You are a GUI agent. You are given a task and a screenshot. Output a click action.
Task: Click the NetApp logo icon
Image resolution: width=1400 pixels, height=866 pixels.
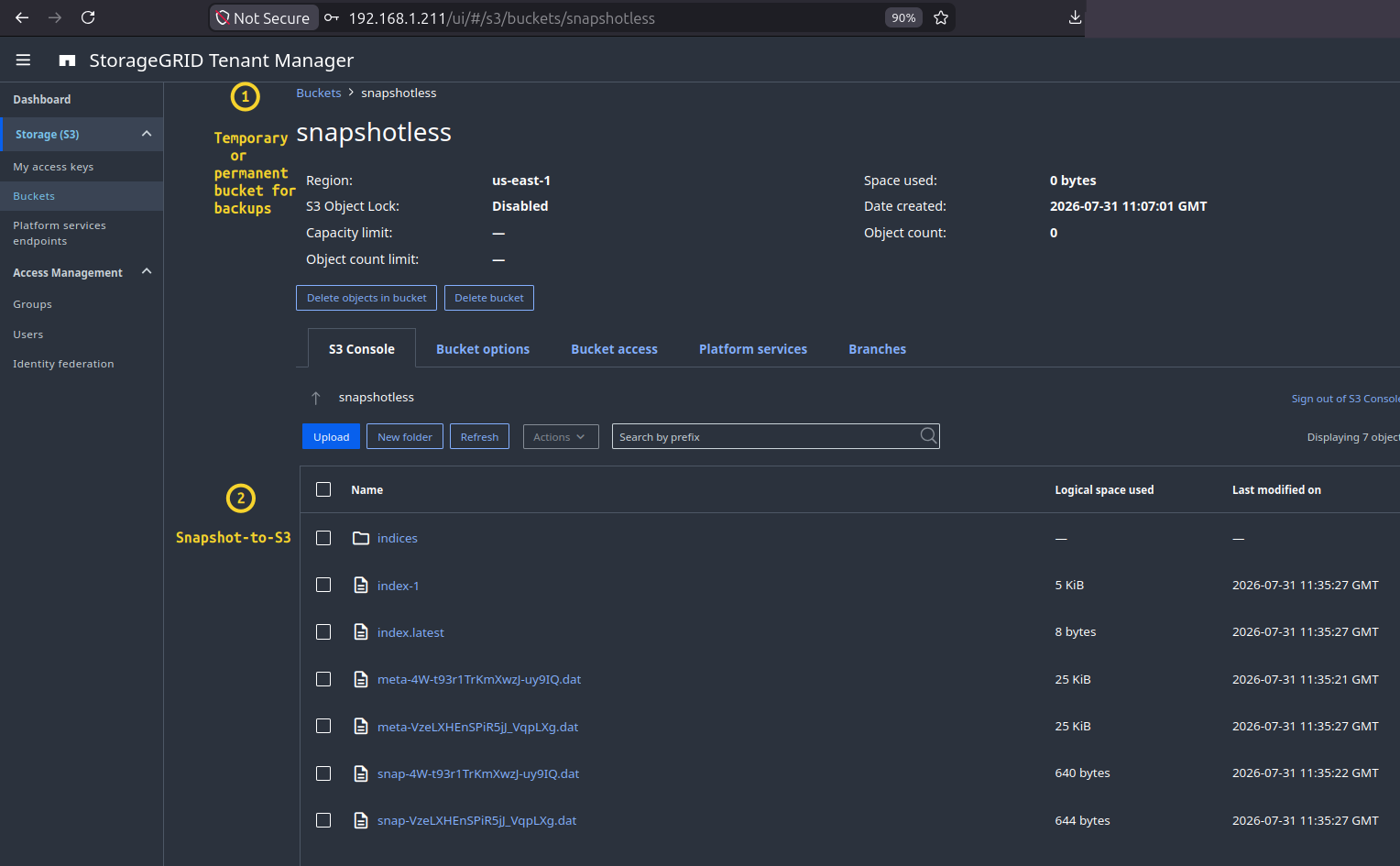(67, 60)
